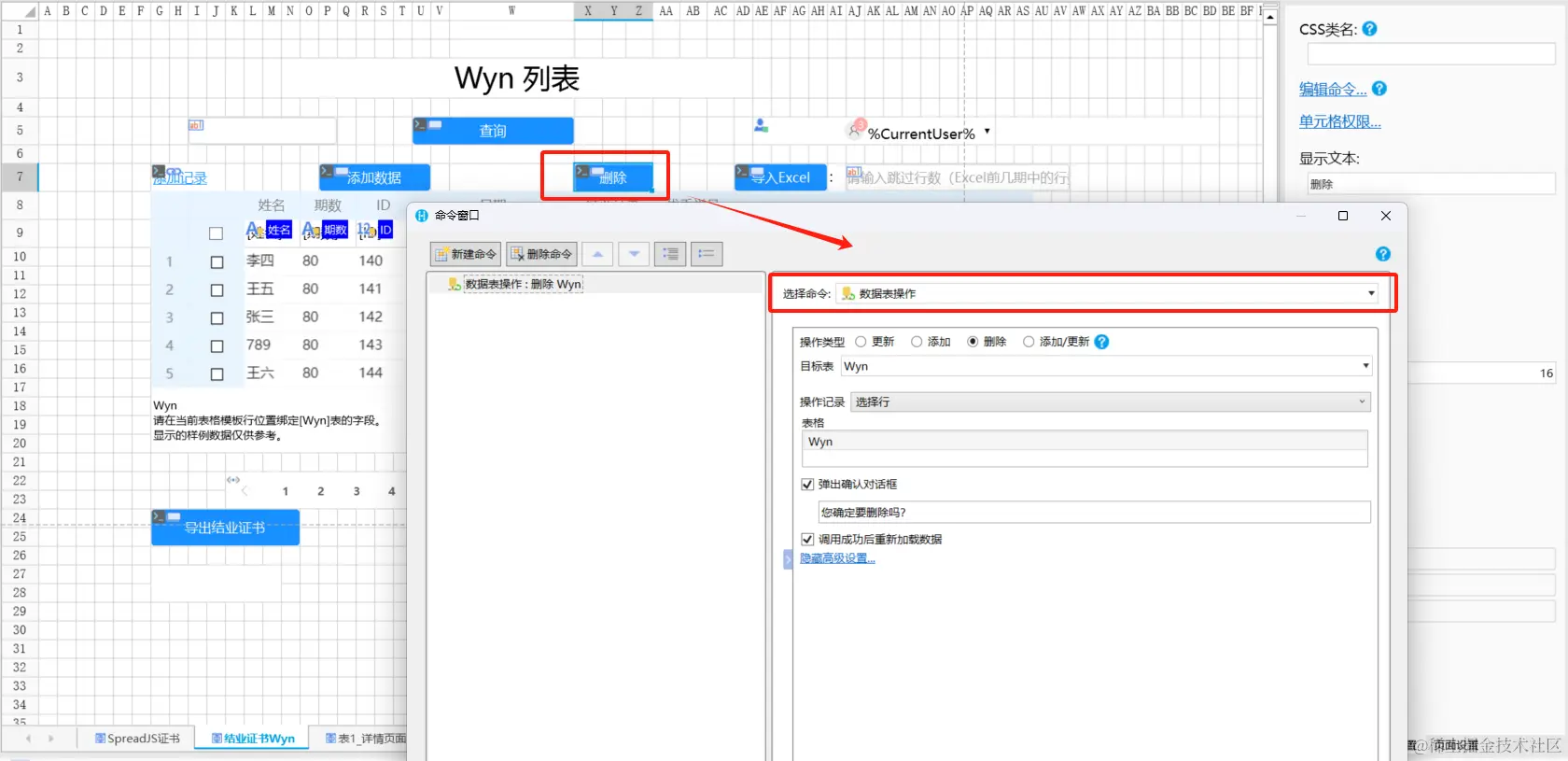
Task: Click the previous-sheet navigation arrow at the bottom
Action: (x=28, y=739)
